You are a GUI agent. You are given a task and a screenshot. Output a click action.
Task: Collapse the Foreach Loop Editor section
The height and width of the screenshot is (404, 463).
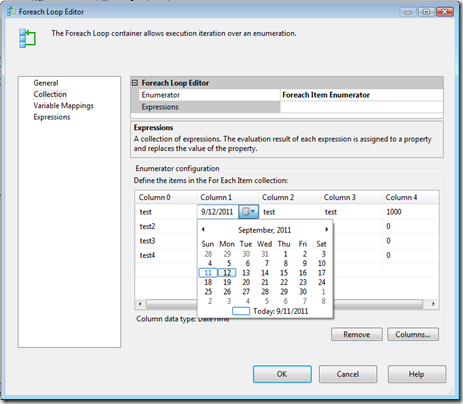[135, 83]
